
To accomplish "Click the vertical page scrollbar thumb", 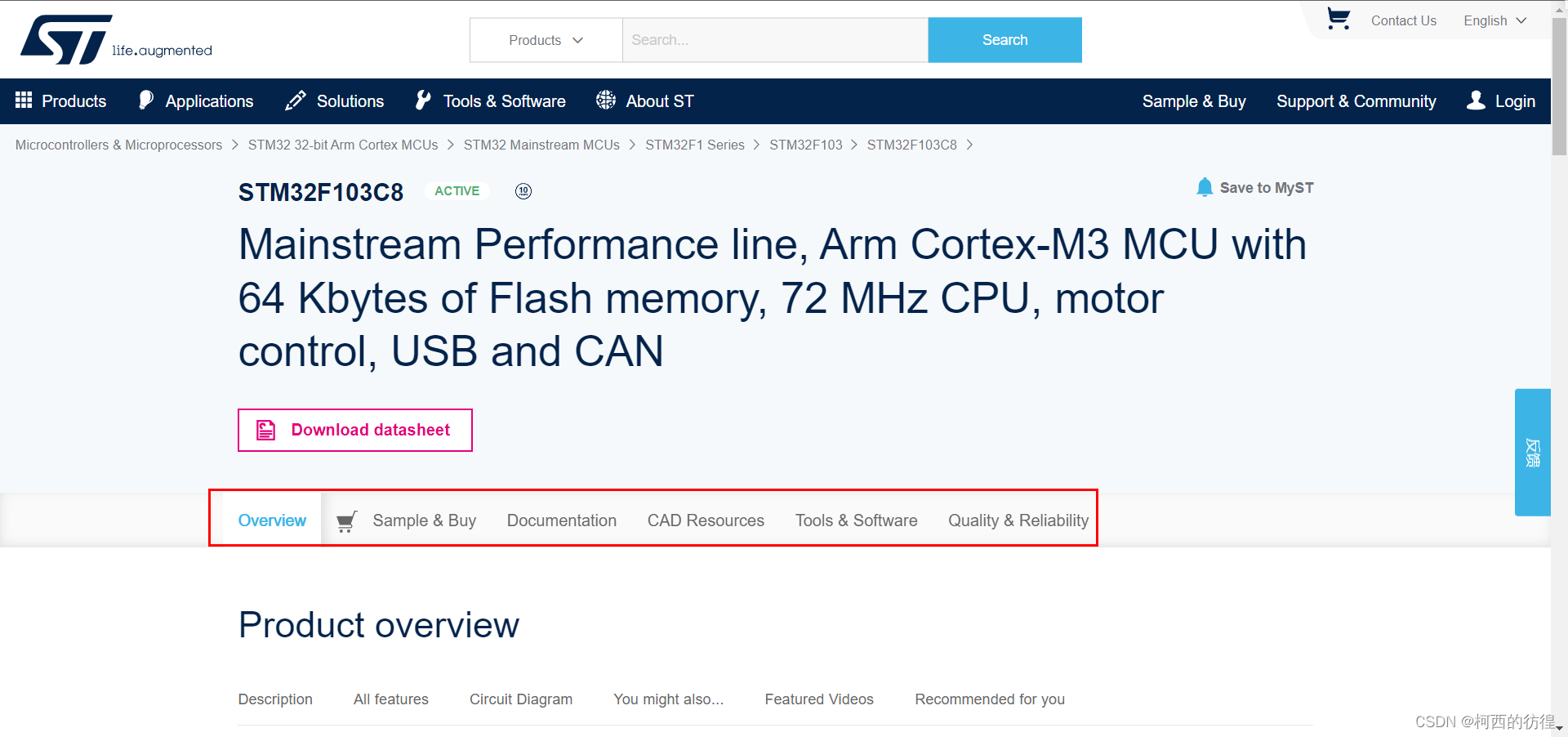I will 1559,86.
